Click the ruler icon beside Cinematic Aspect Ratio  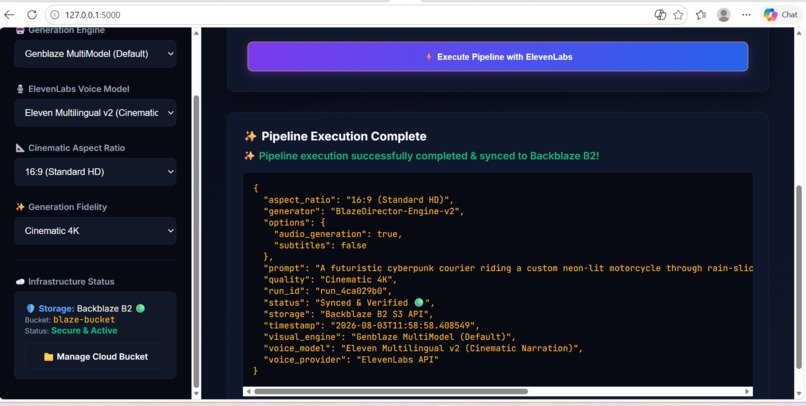[x=20, y=148]
